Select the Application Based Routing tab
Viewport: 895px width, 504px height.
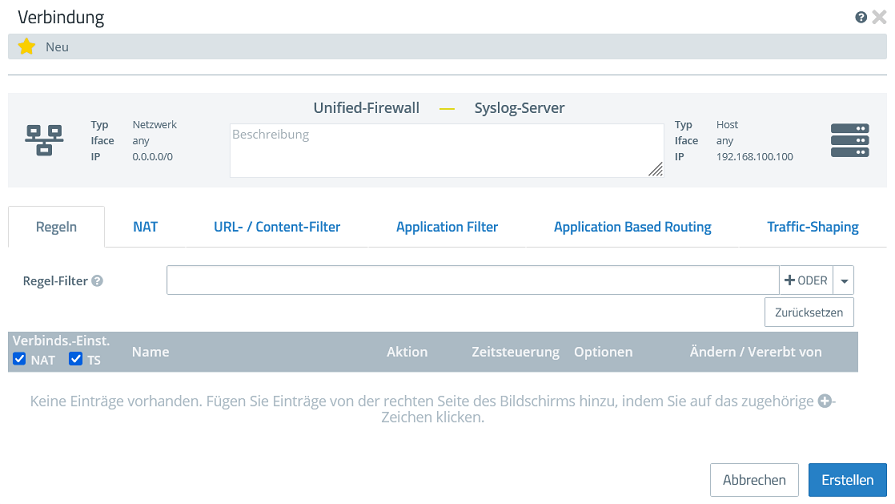click(632, 227)
